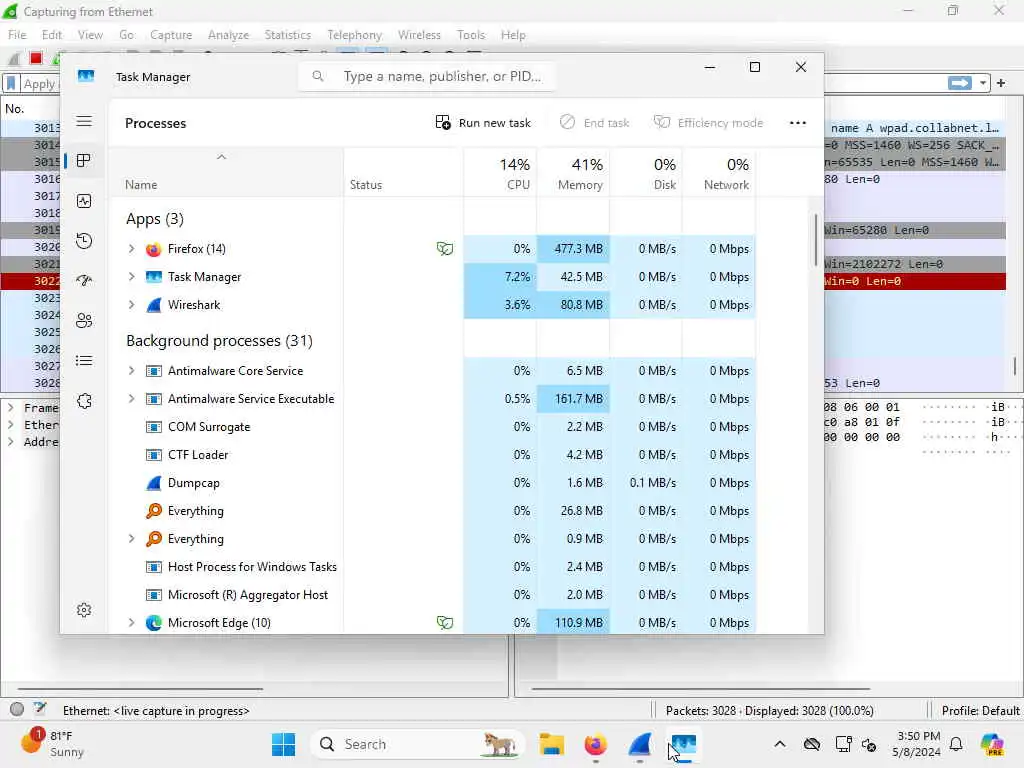1024x768 pixels.
Task: Click Wireshark expert info circle in status bar
Action: [17, 709]
